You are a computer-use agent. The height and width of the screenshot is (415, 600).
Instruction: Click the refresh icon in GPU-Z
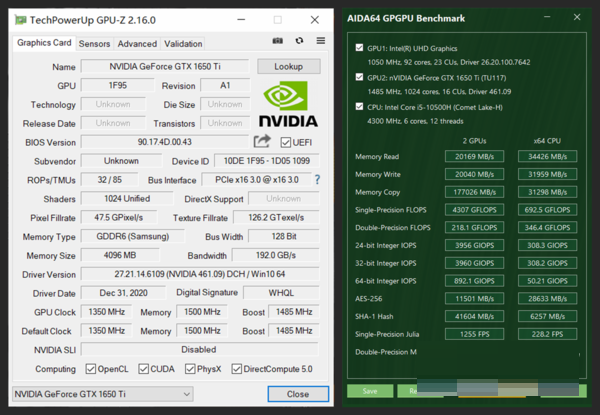[299, 41]
